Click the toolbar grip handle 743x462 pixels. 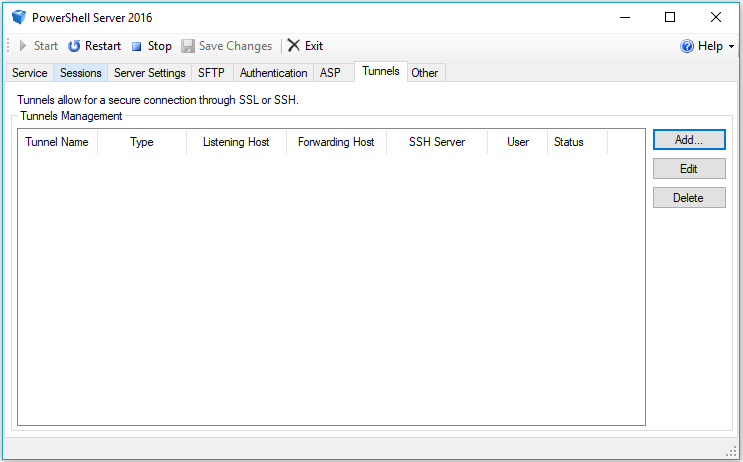coord(9,46)
